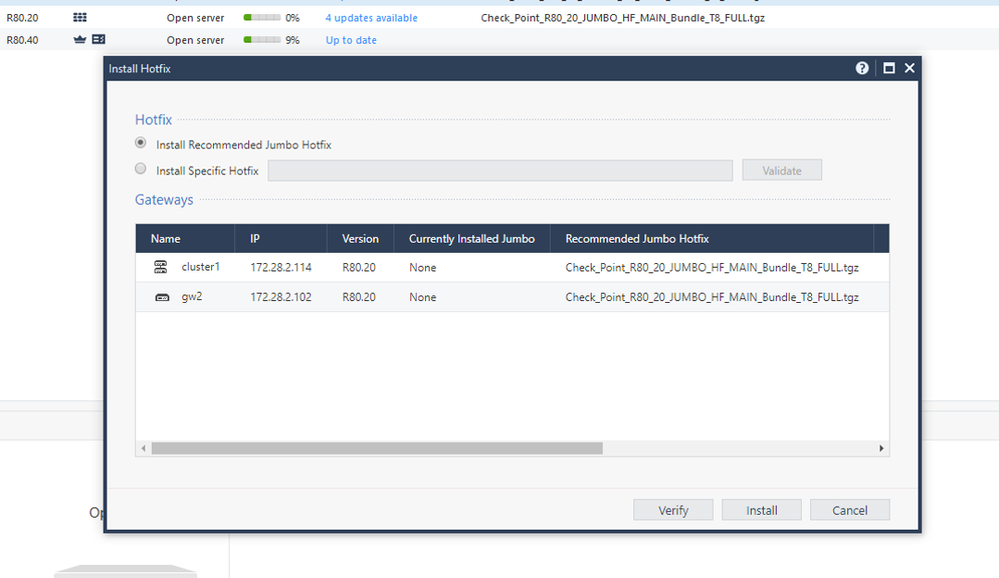Click the R80.20 row 0% progress bar
Image resolution: width=999 pixels, height=578 pixels.
(262, 18)
